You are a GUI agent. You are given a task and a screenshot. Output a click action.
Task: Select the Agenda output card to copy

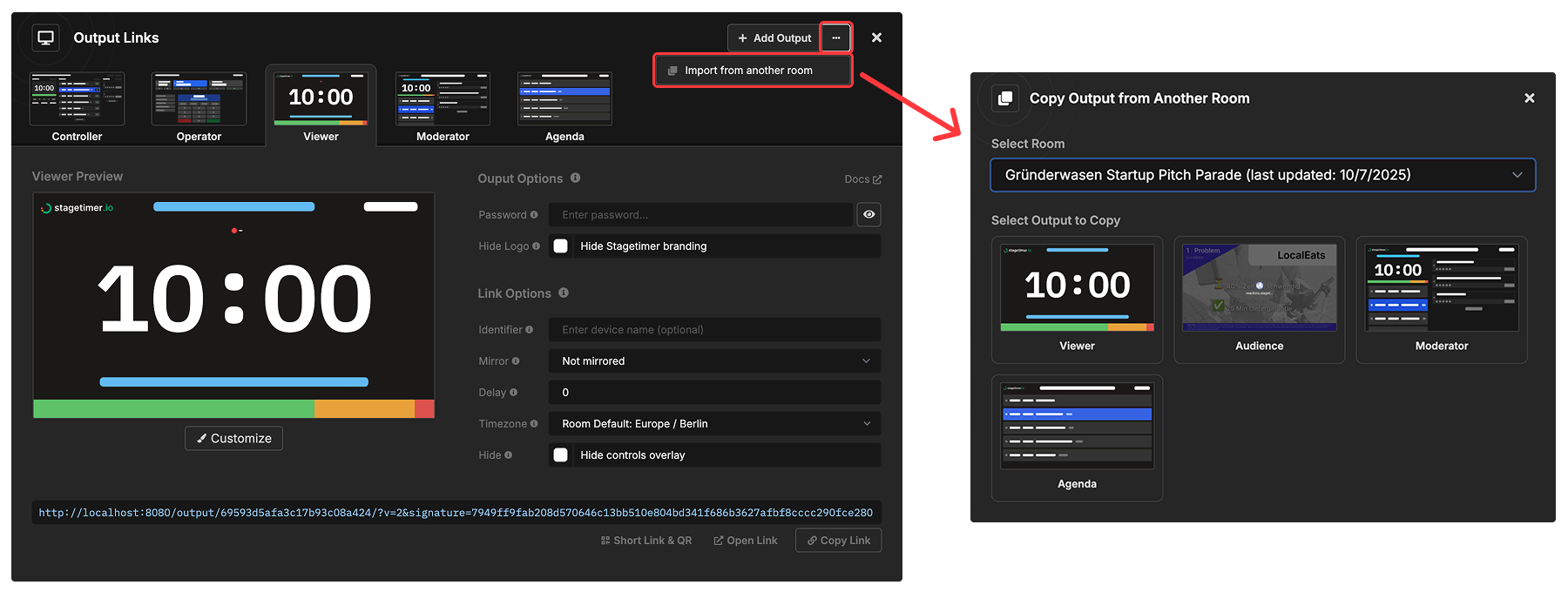coord(1077,438)
